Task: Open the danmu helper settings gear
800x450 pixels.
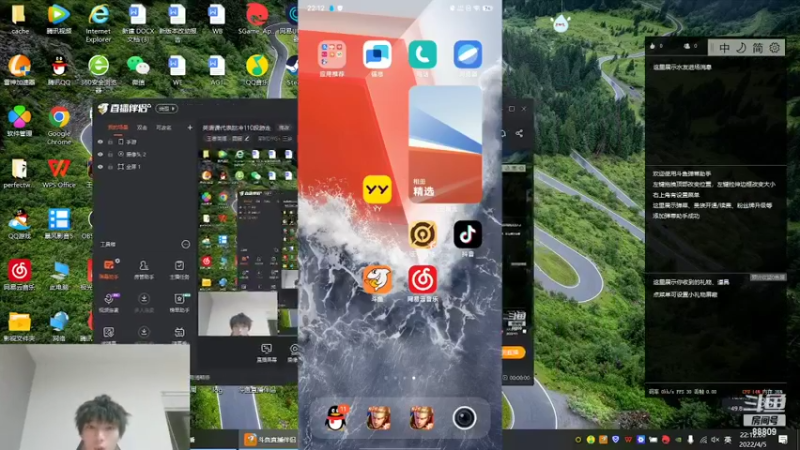Action: (774, 47)
